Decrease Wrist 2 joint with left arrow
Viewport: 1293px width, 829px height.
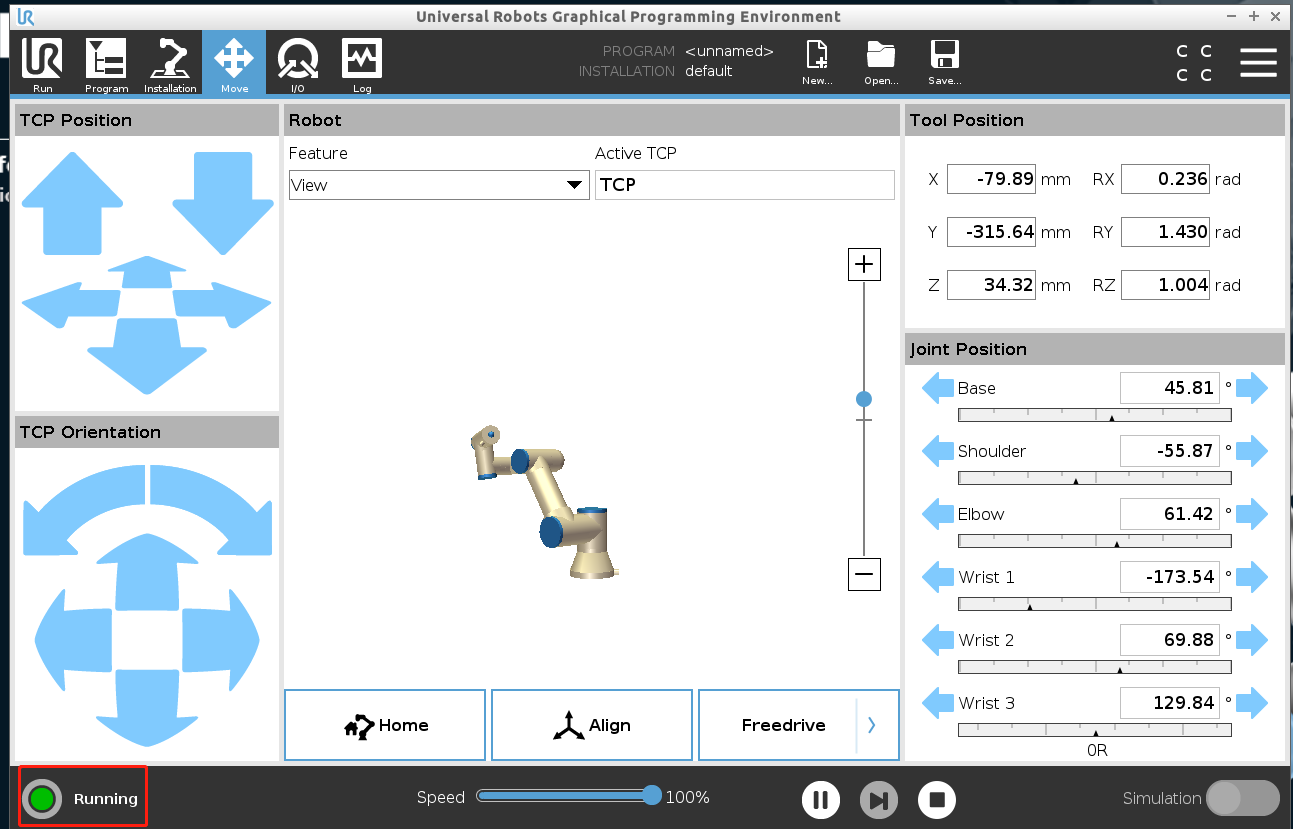pos(938,640)
